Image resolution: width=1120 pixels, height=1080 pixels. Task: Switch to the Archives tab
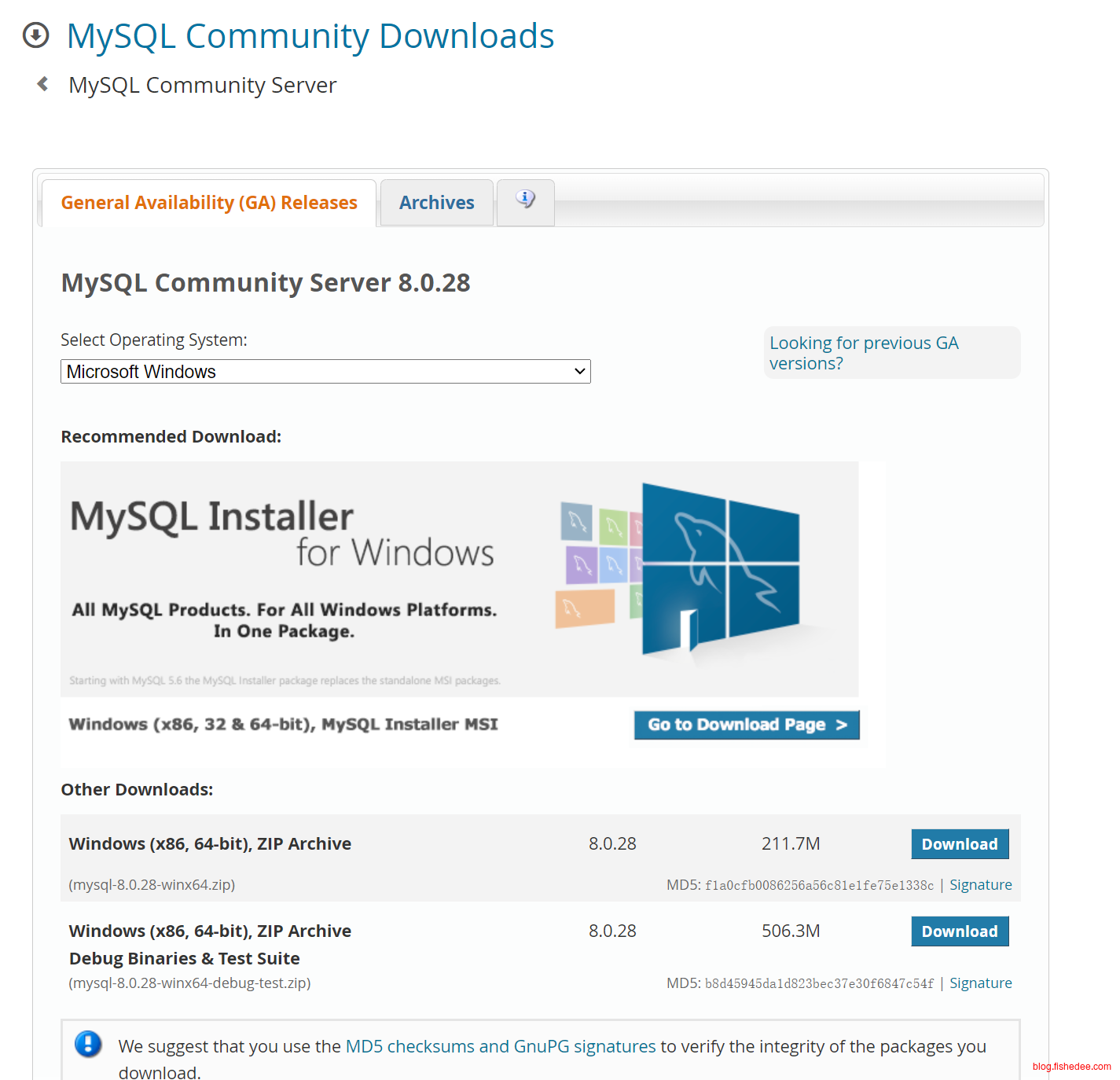pos(436,203)
